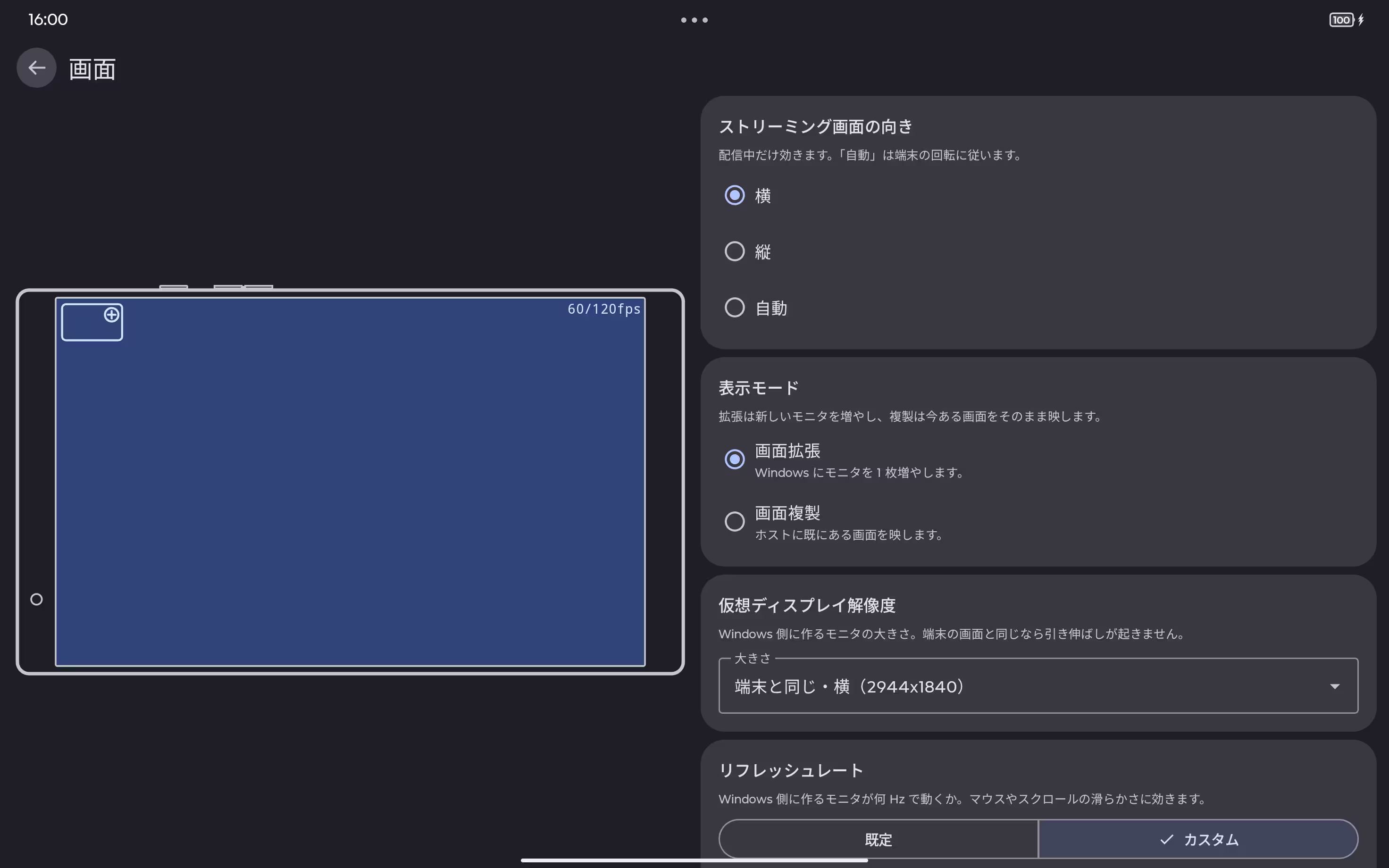
Task: Go back using the arrow button
Action: (x=36, y=68)
